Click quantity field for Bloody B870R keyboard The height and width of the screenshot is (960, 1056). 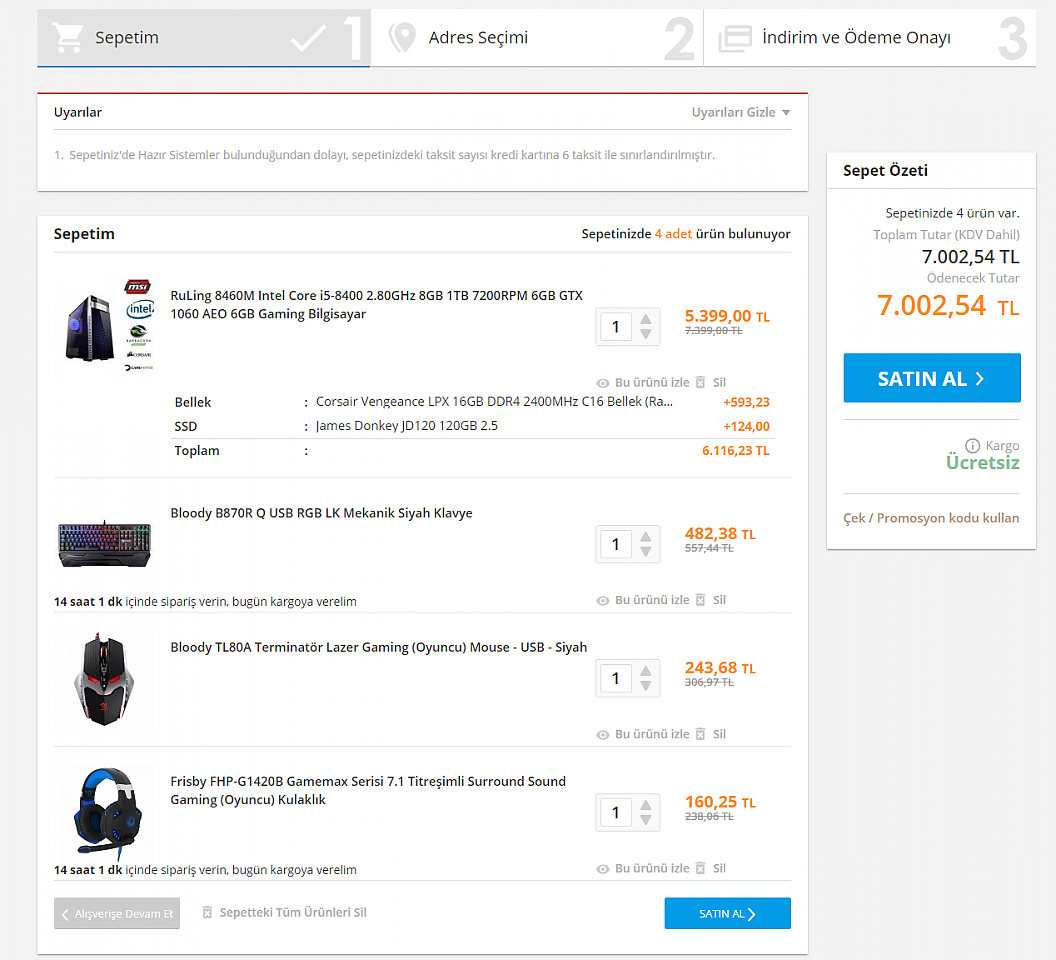point(616,544)
